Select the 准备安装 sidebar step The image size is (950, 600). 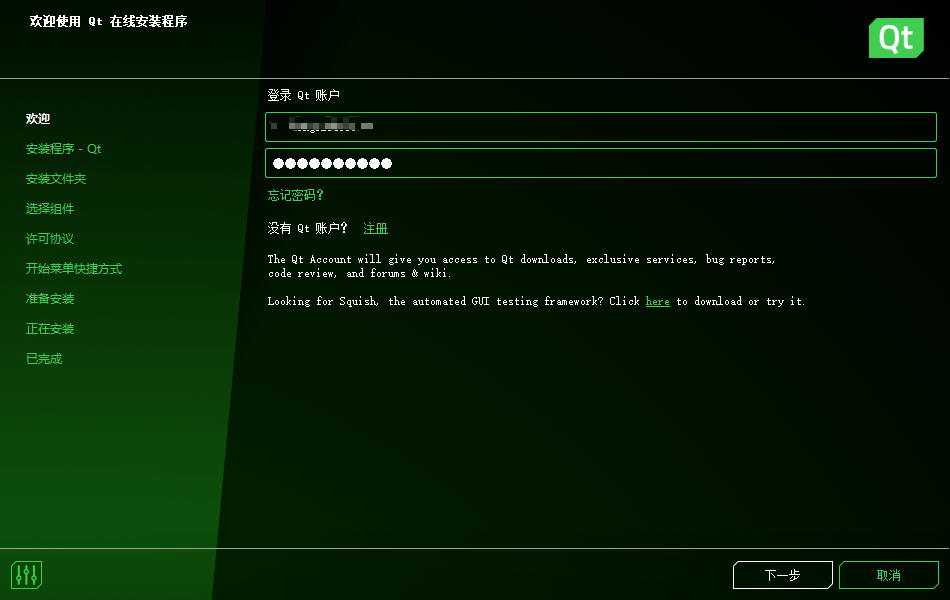50,299
